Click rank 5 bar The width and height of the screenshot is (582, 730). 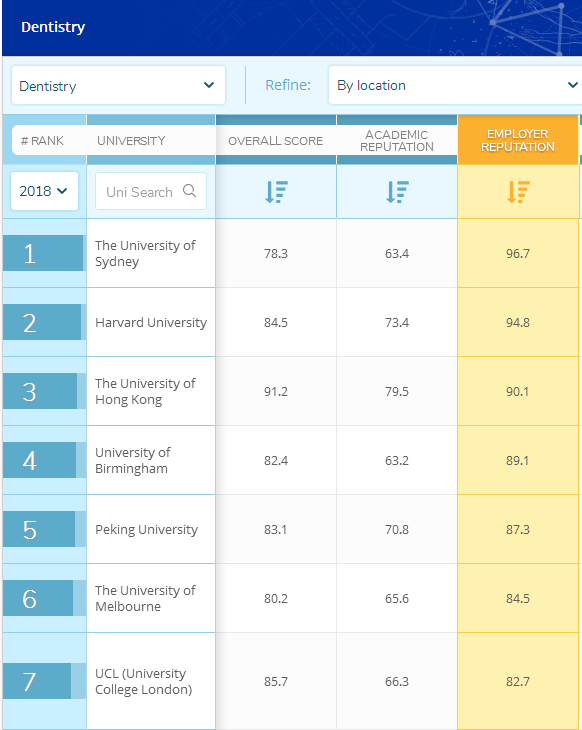point(39,529)
